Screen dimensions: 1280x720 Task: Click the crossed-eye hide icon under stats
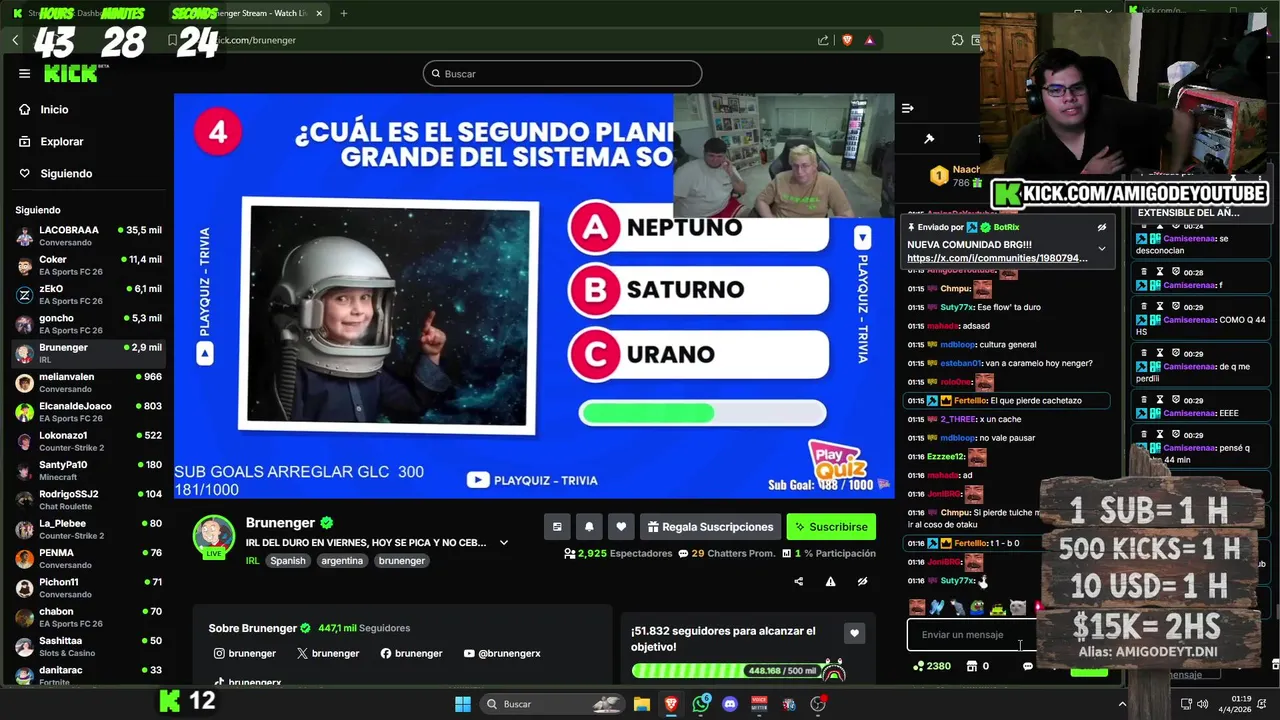click(x=862, y=581)
